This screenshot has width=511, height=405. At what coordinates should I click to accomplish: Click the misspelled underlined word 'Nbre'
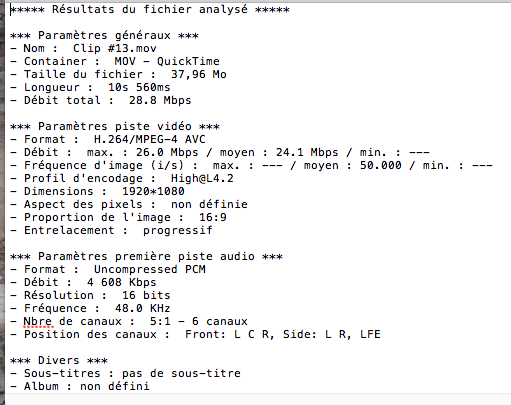38,321
